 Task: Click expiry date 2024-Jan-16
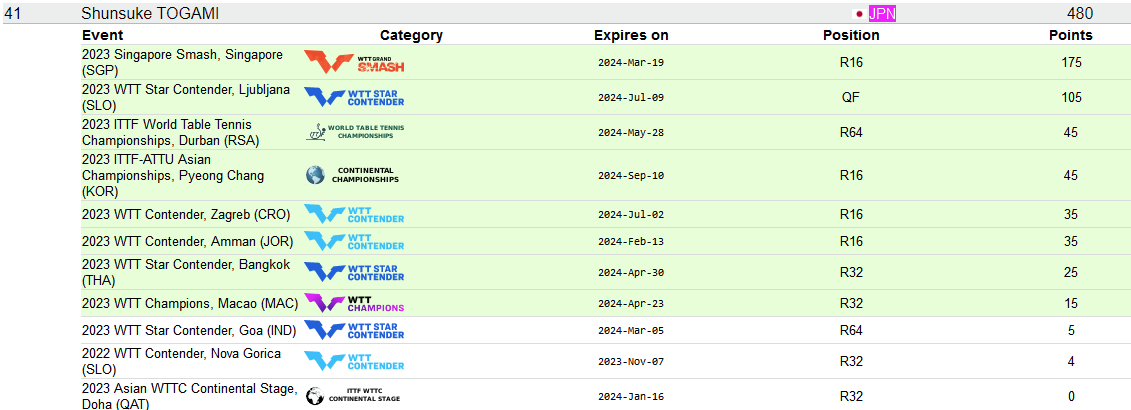click(631, 396)
